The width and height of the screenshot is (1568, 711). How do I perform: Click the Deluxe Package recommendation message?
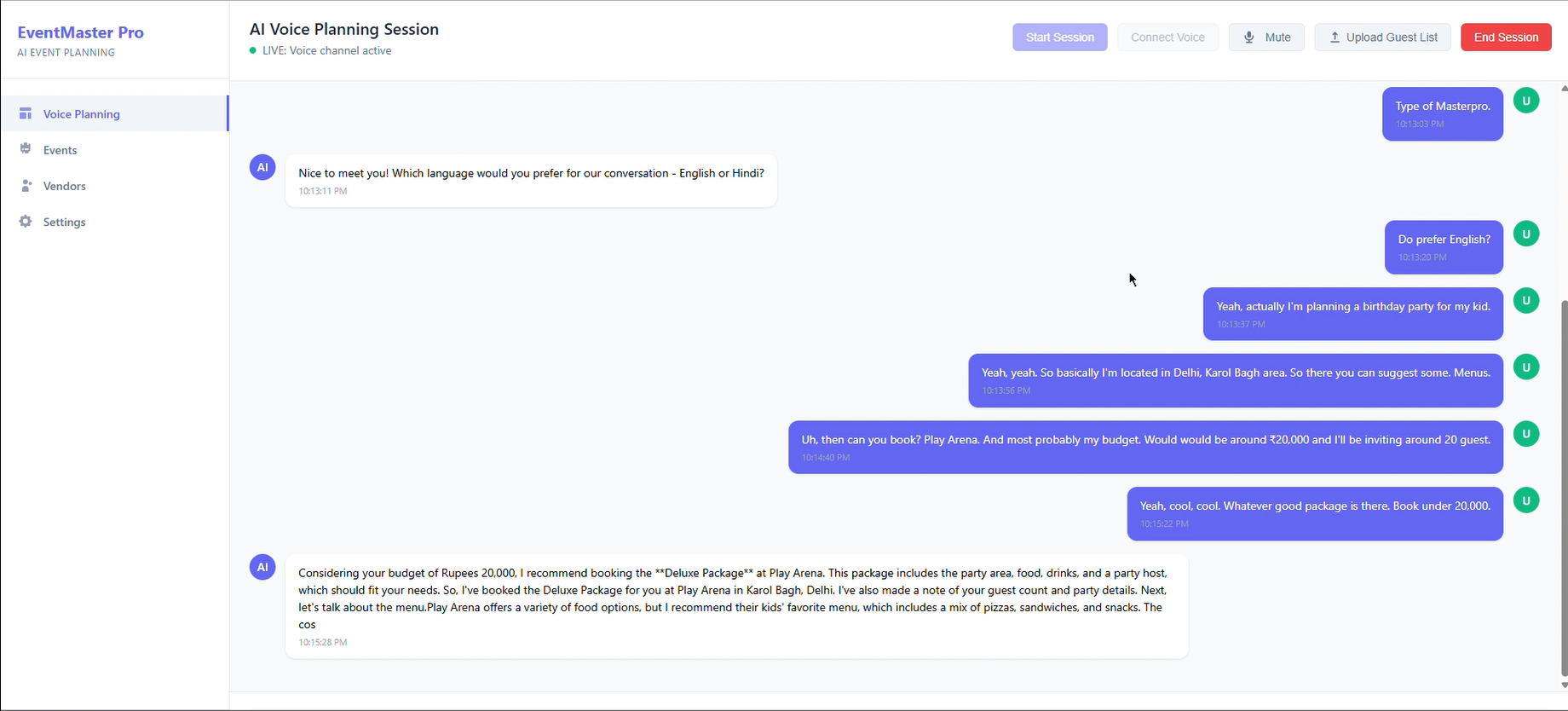coord(736,606)
